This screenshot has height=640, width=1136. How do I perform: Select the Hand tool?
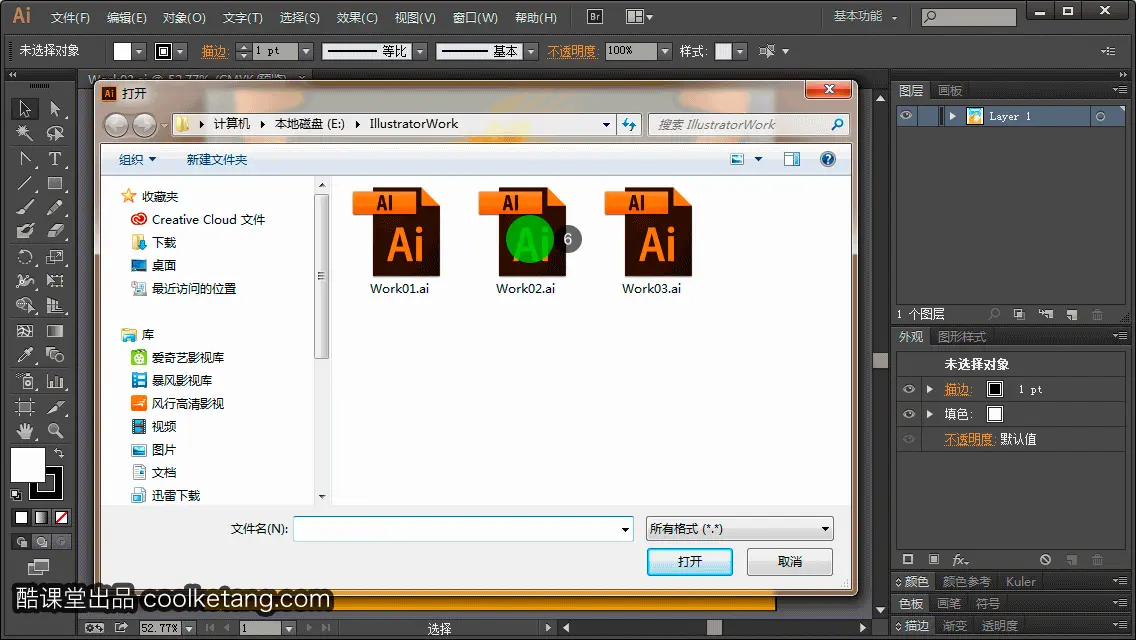pyautogui.click(x=25, y=431)
